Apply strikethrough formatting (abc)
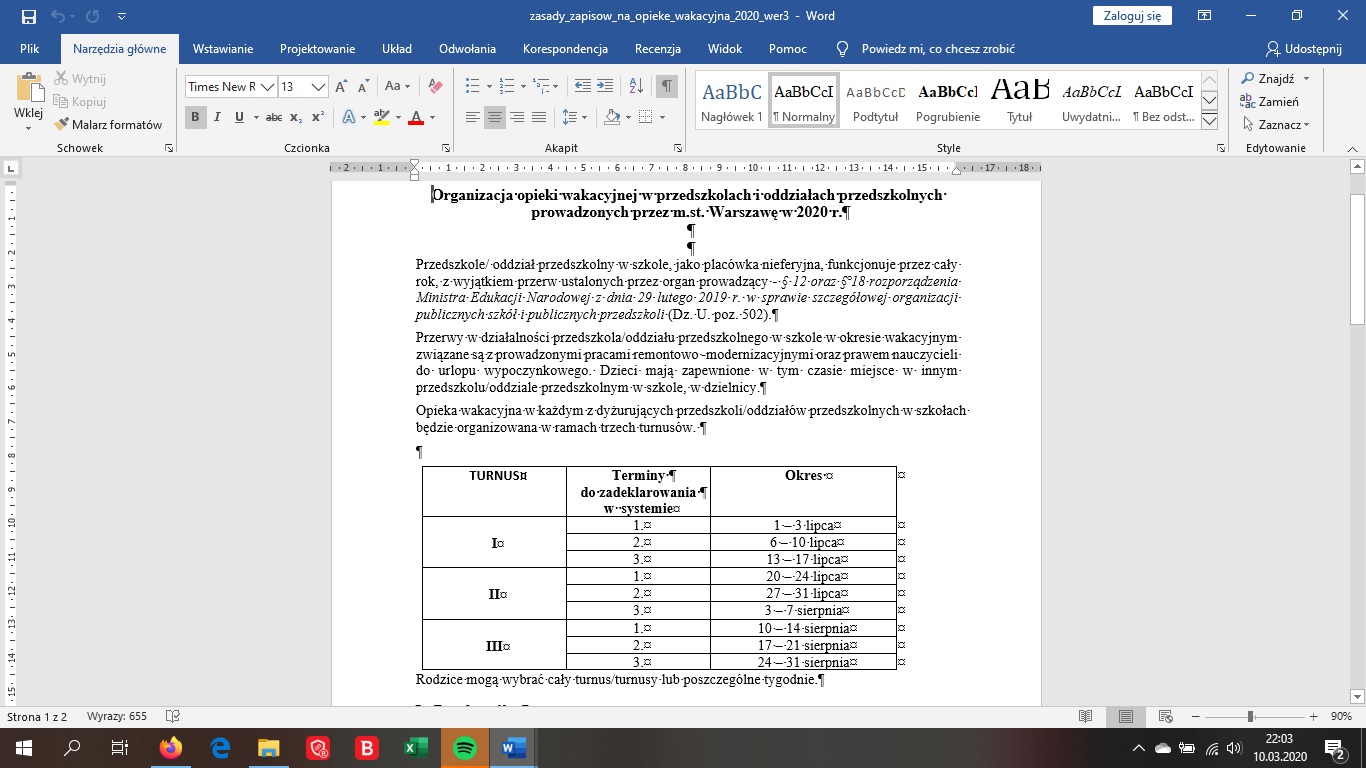1366x768 pixels. click(273, 117)
